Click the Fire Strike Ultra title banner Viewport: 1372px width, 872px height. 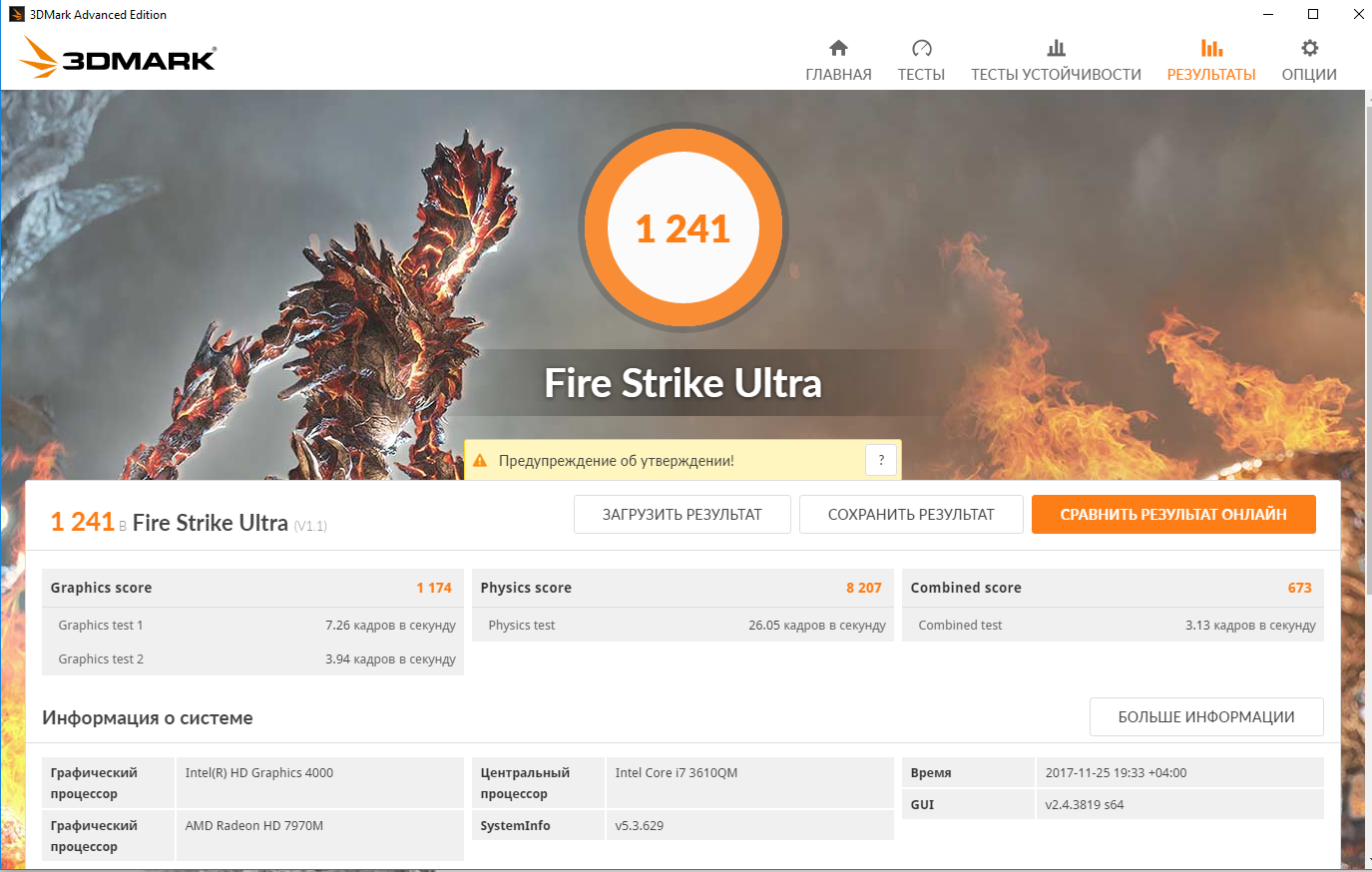[x=683, y=383]
